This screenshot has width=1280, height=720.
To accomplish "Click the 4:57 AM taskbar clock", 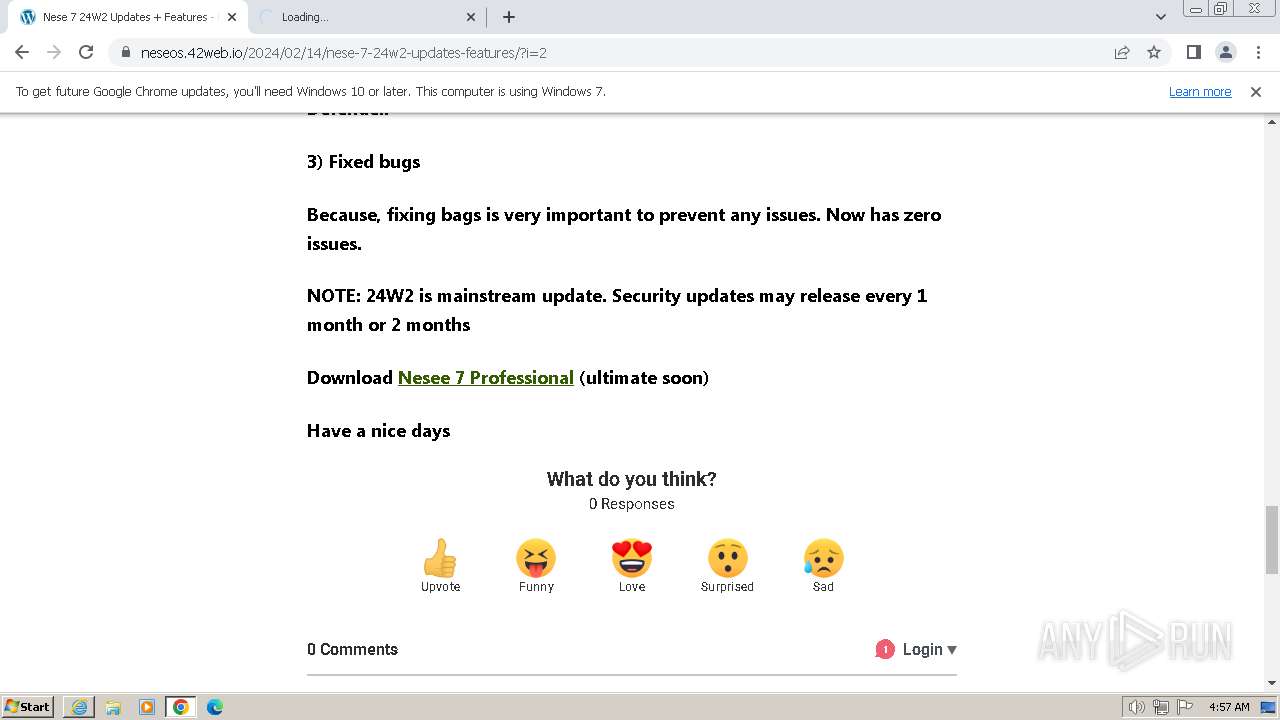I will pyautogui.click(x=1229, y=707).
